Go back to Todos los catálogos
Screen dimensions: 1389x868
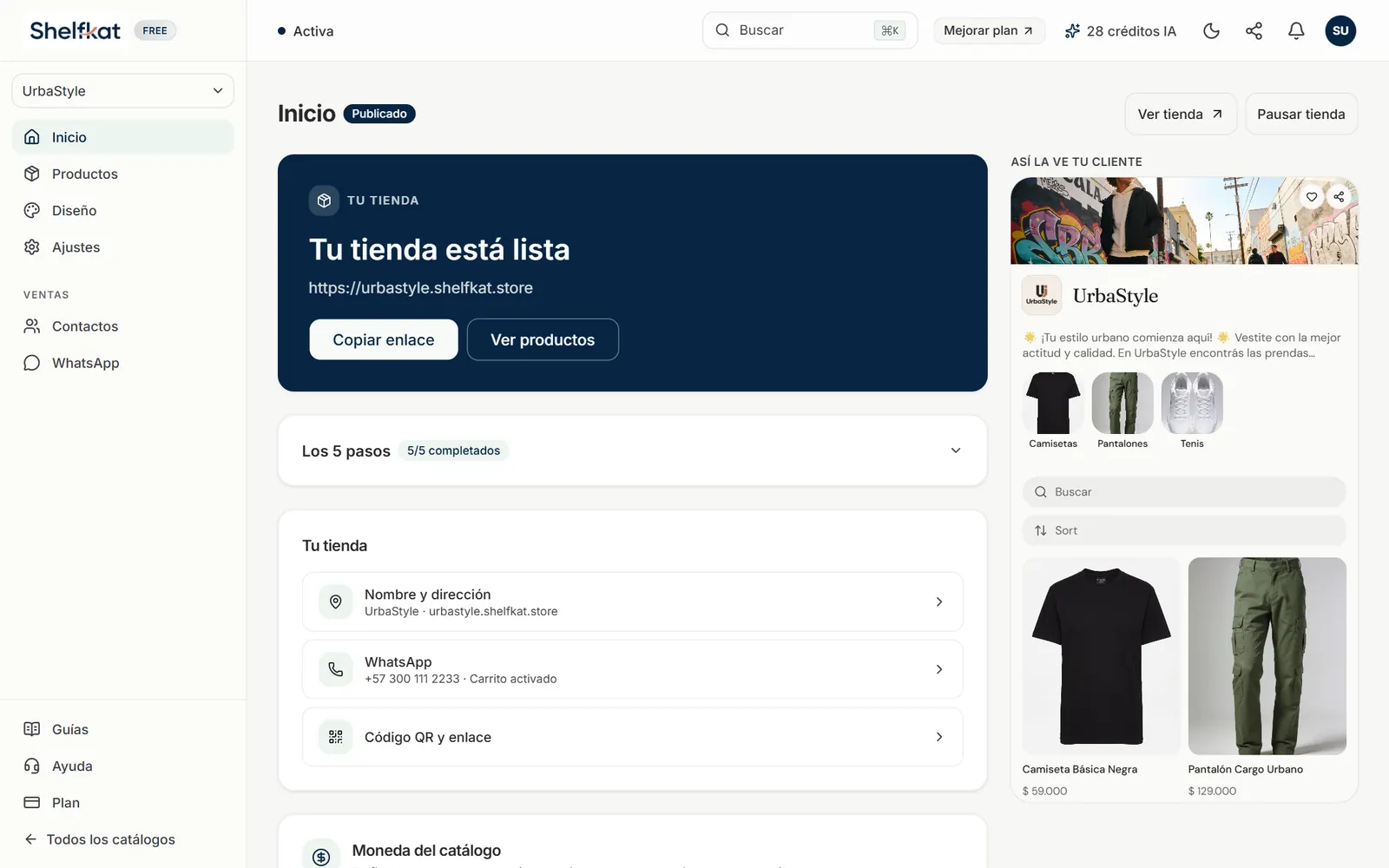click(100, 839)
